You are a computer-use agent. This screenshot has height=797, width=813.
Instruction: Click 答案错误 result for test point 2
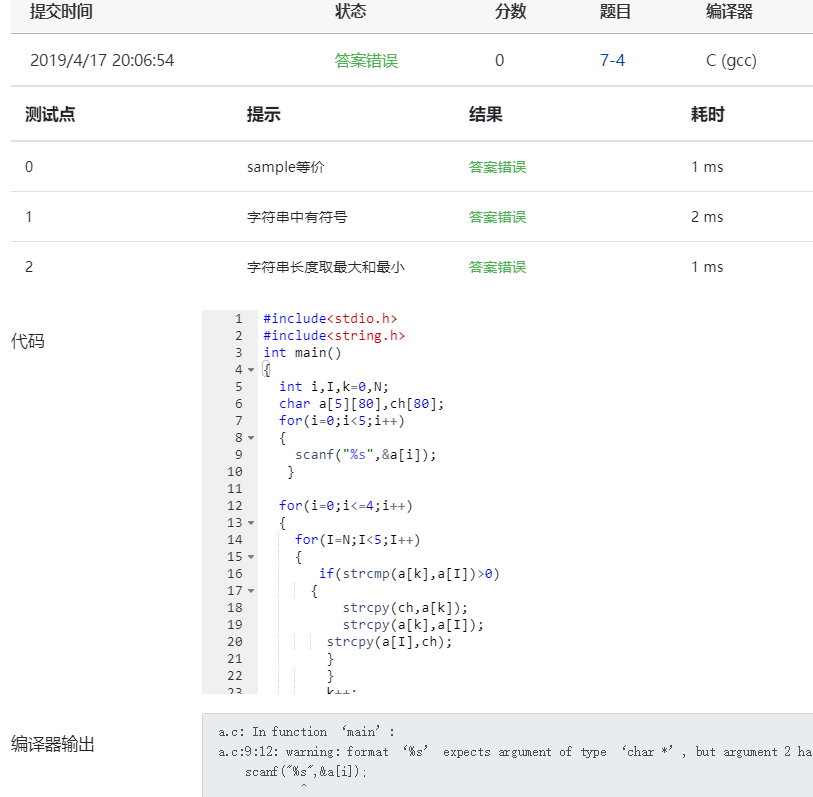[x=497, y=267]
